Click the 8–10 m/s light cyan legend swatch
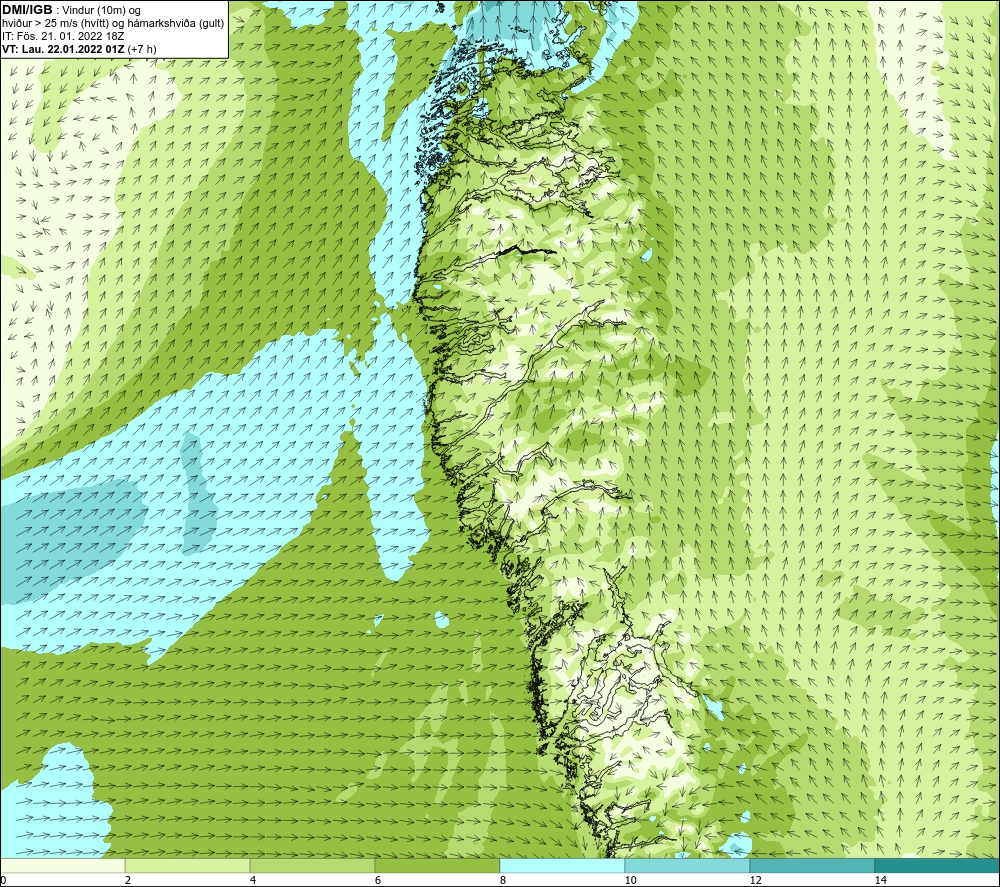Viewport: 1000px width, 887px height. pos(562,866)
